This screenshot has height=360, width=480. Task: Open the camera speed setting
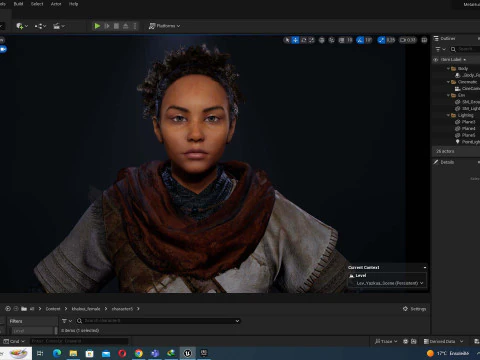408,40
